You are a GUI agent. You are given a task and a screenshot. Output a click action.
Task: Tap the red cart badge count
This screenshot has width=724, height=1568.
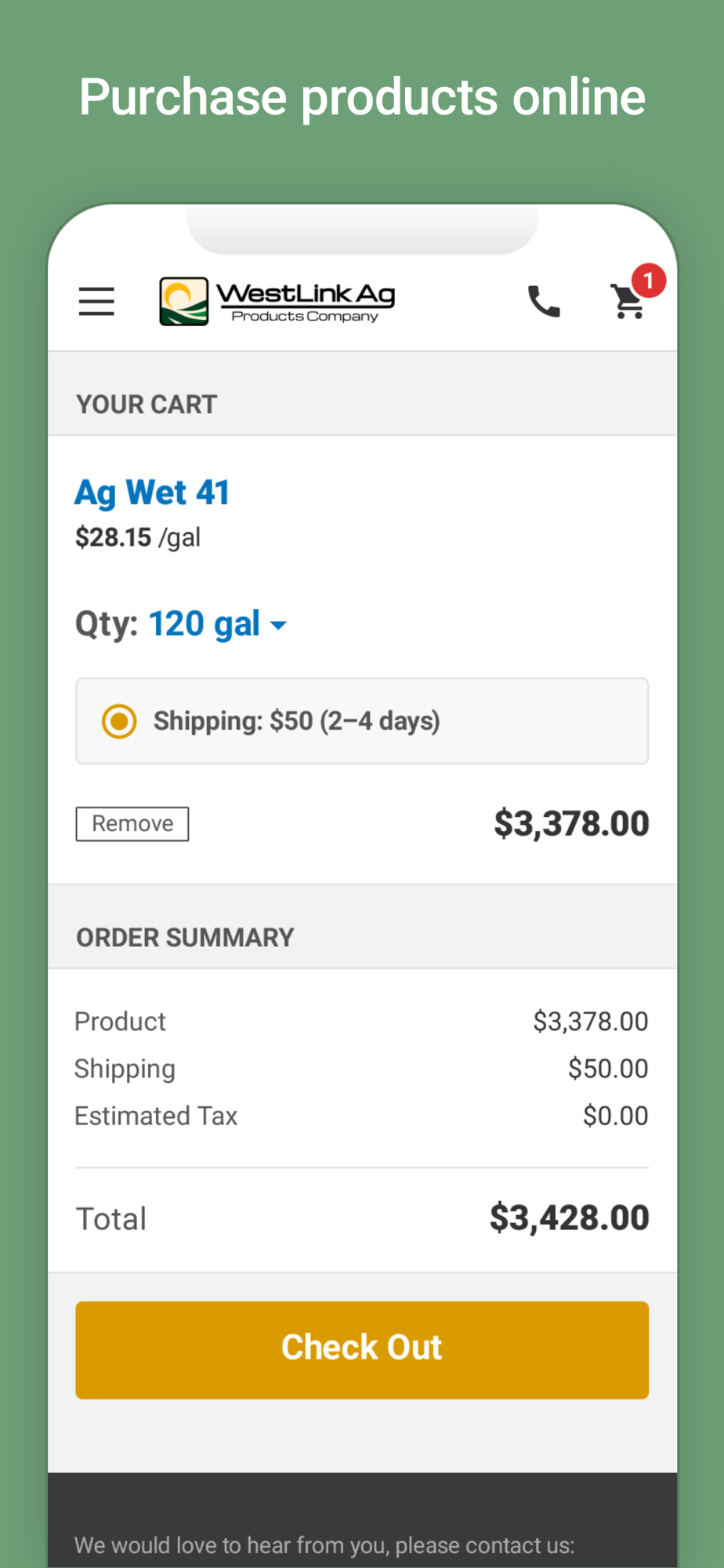(649, 281)
